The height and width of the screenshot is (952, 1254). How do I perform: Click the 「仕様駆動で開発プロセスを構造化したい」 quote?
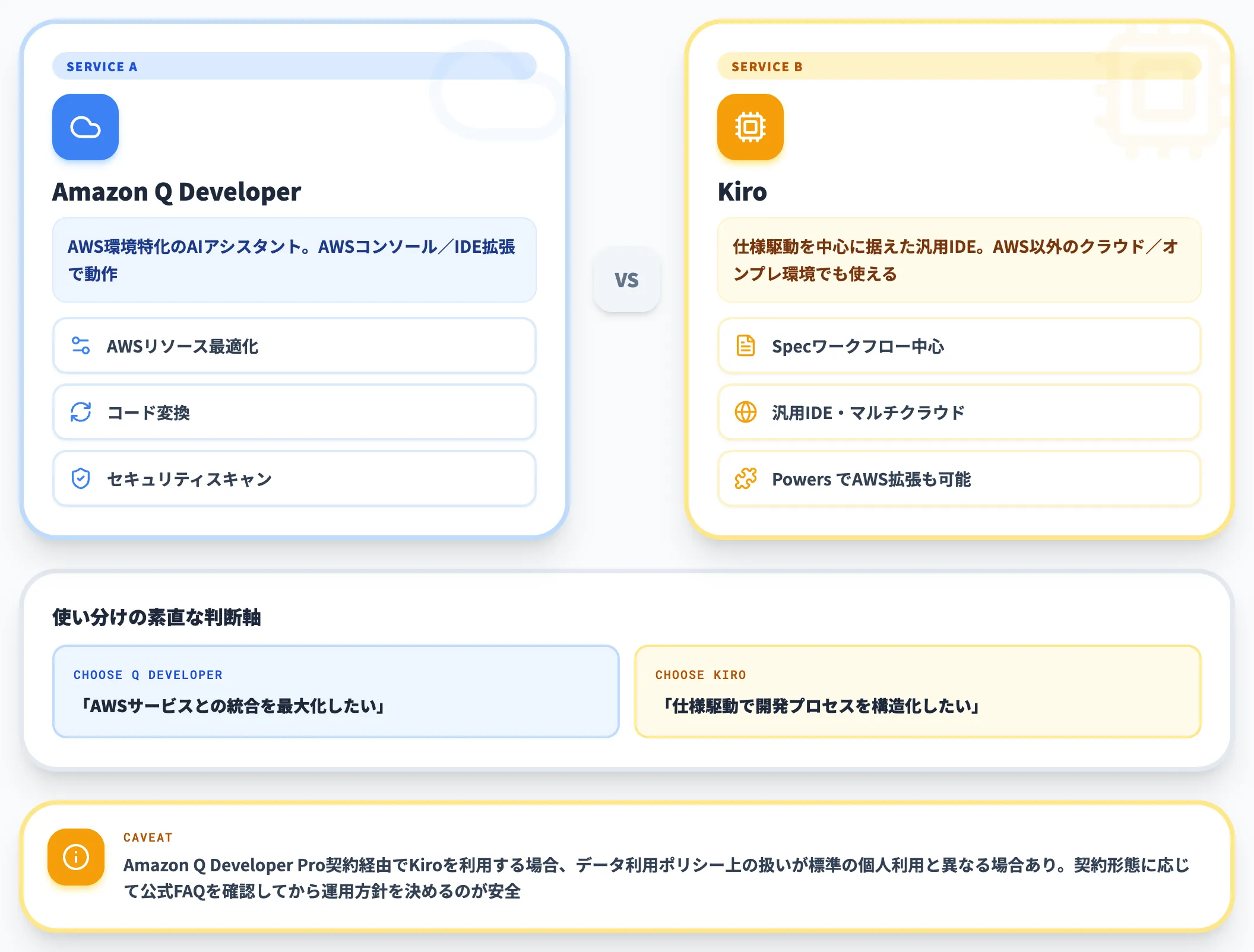coord(821,706)
